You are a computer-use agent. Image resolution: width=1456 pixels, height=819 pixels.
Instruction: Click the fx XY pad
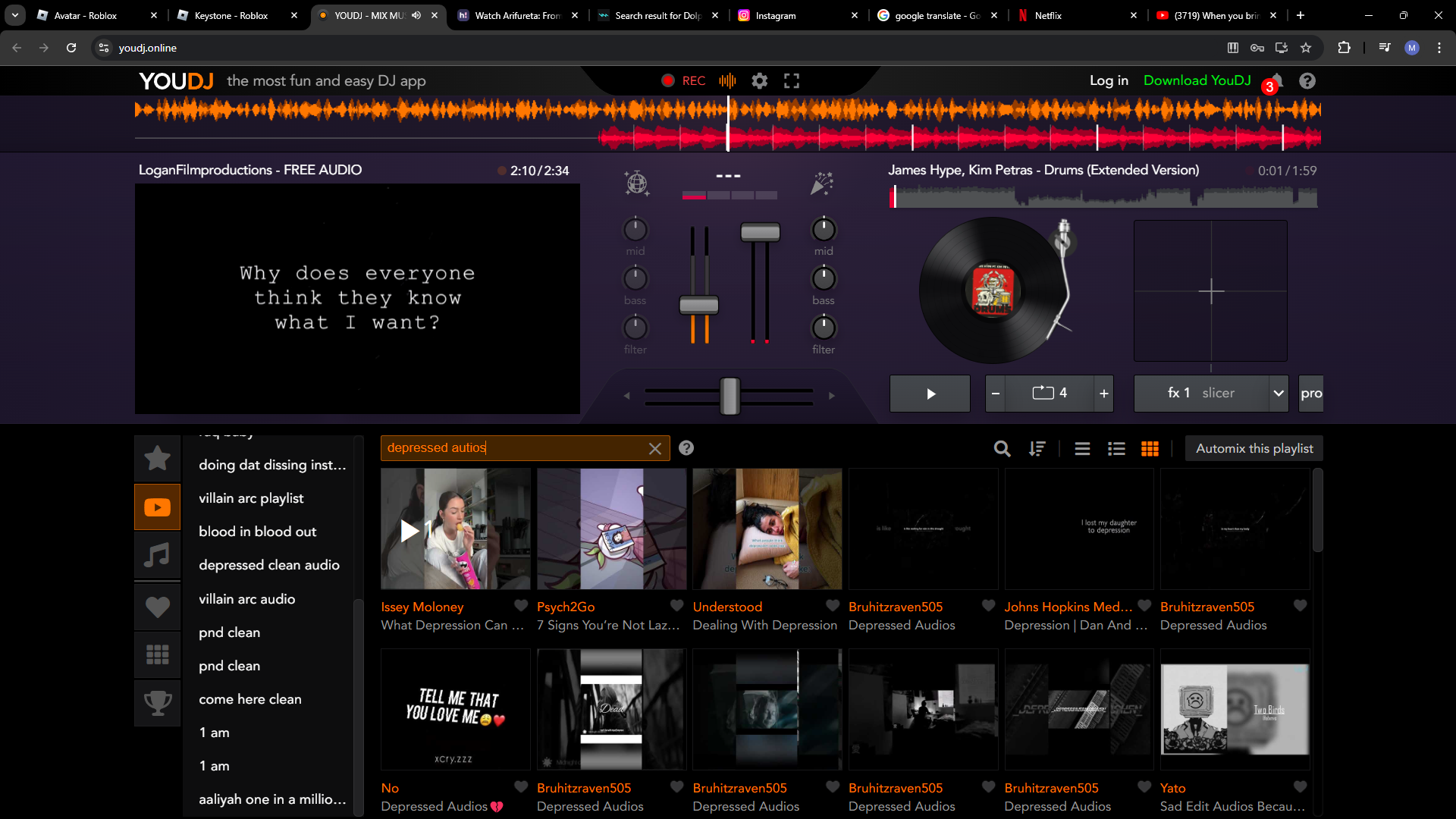pyautogui.click(x=1210, y=290)
